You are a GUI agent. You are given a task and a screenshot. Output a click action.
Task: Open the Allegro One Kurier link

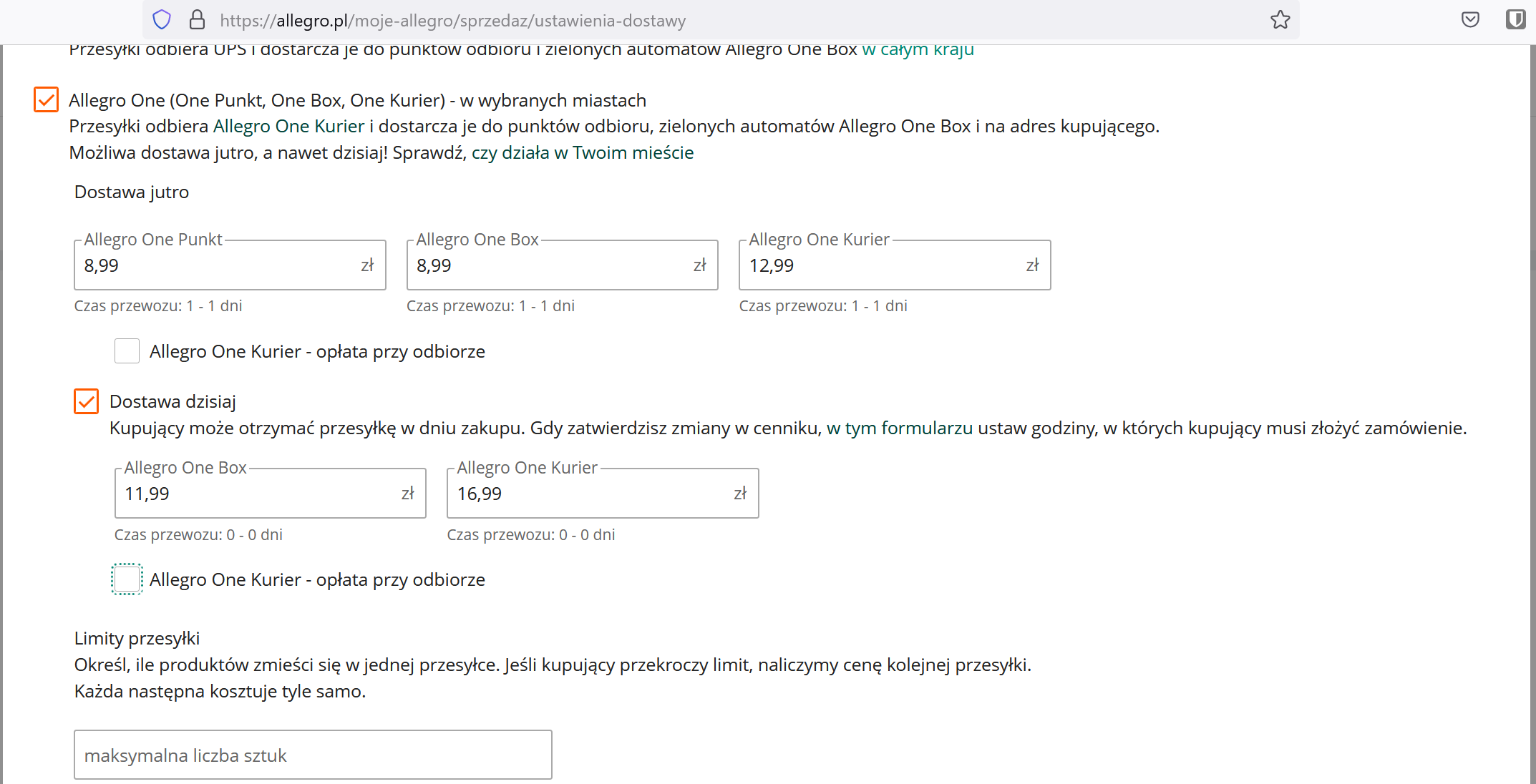point(288,127)
